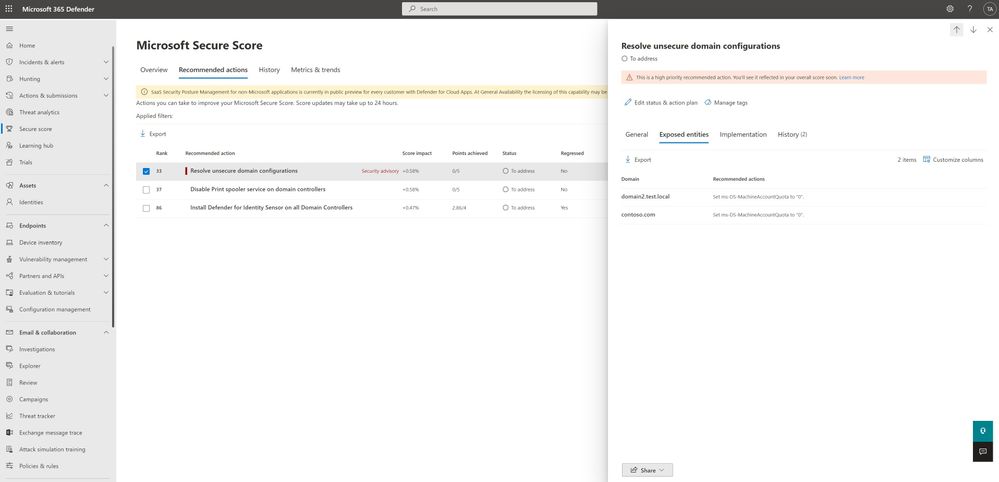Open the Identities person icon
The image size is (999, 482).
click(x=9, y=202)
